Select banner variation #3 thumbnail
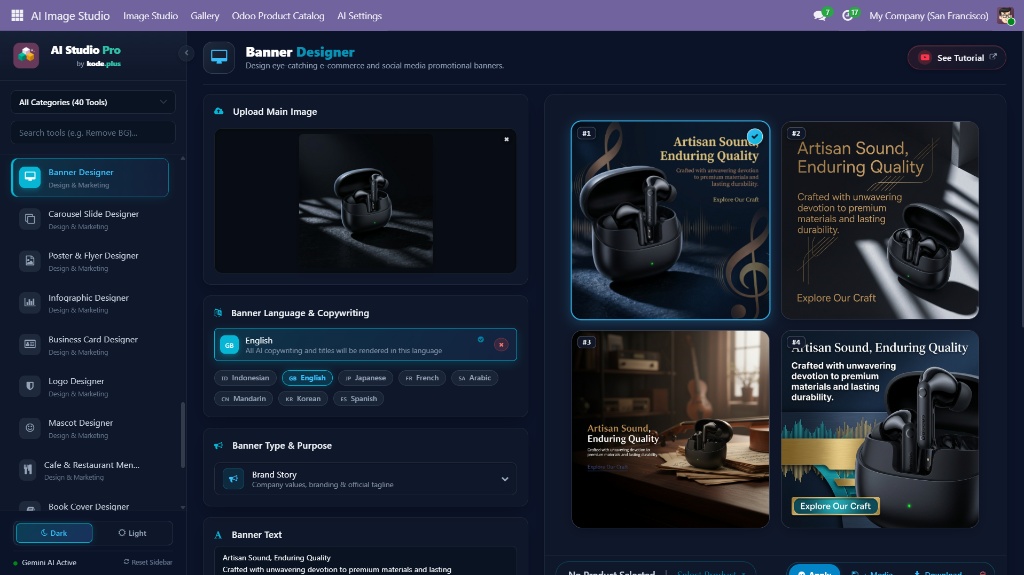The height and width of the screenshot is (575, 1024). (x=670, y=429)
